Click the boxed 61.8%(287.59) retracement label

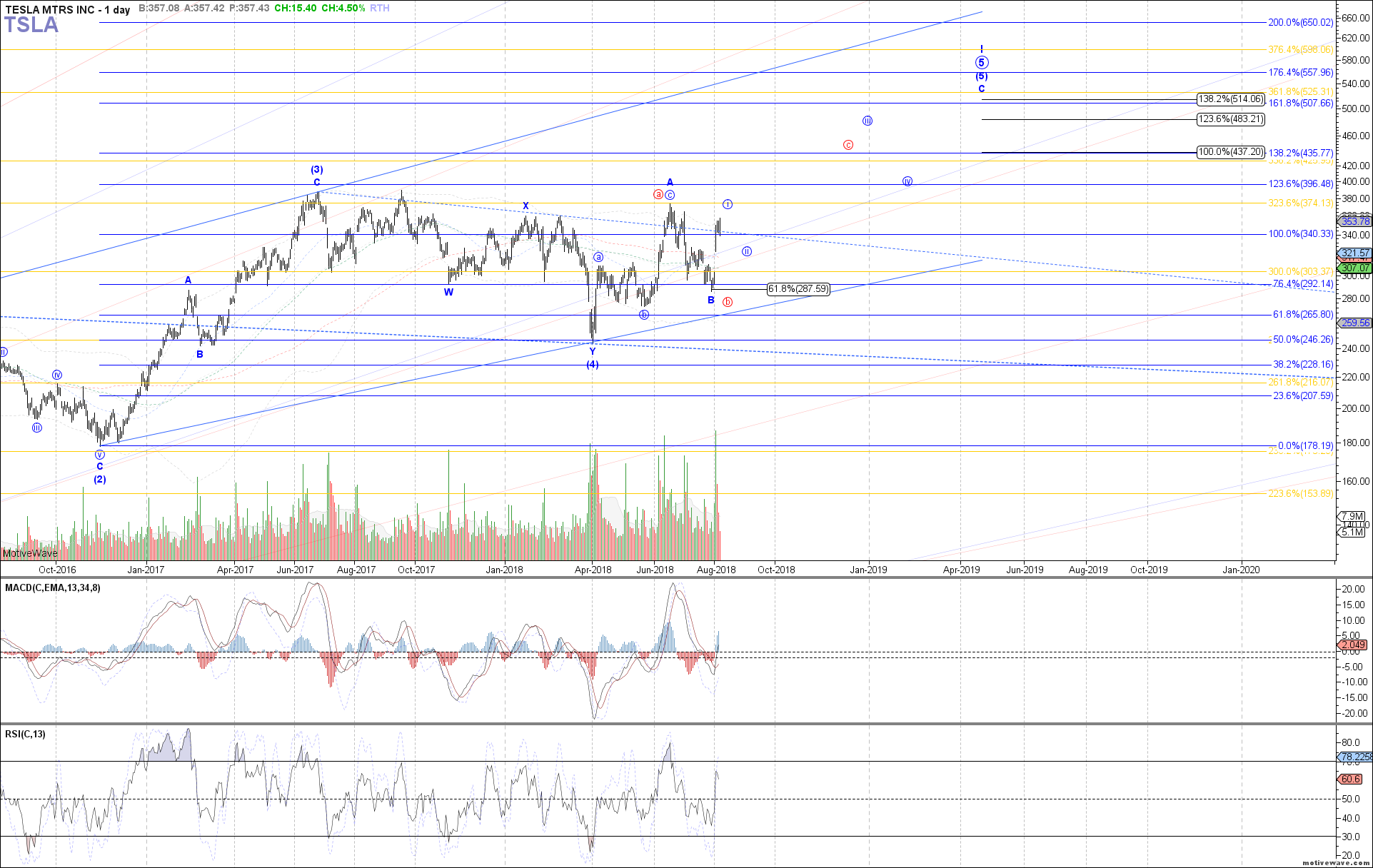click(x=798, y=289)
